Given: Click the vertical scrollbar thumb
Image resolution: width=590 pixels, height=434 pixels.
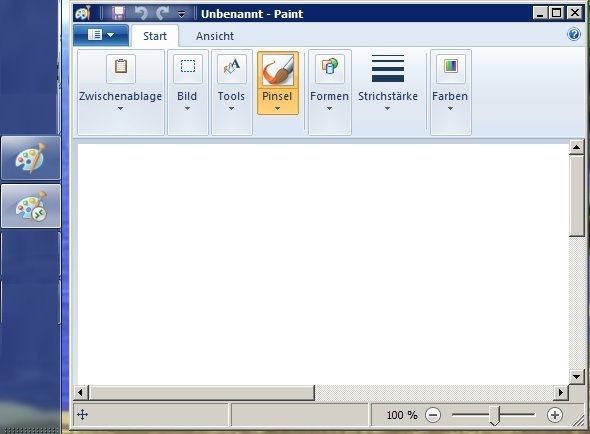Looking at the screenshot, I should 576,195.
